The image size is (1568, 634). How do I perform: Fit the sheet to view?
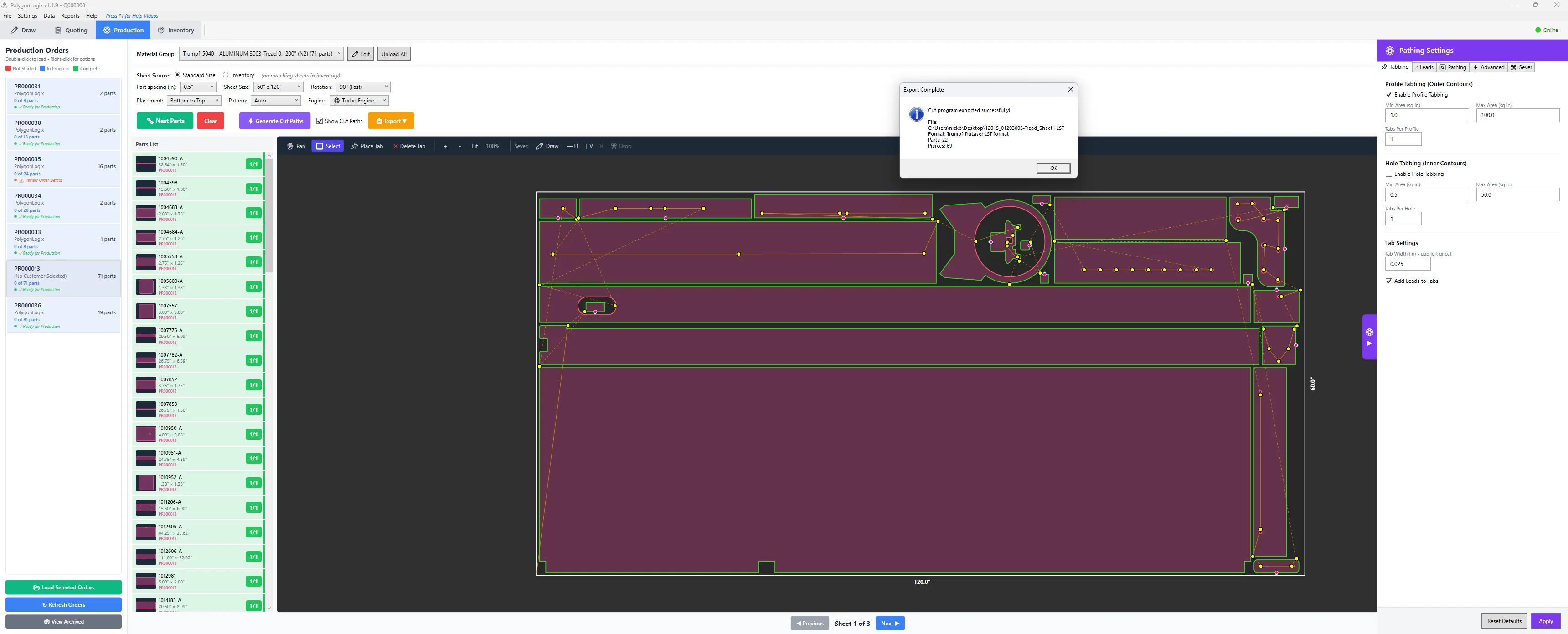tap(475, 146)
